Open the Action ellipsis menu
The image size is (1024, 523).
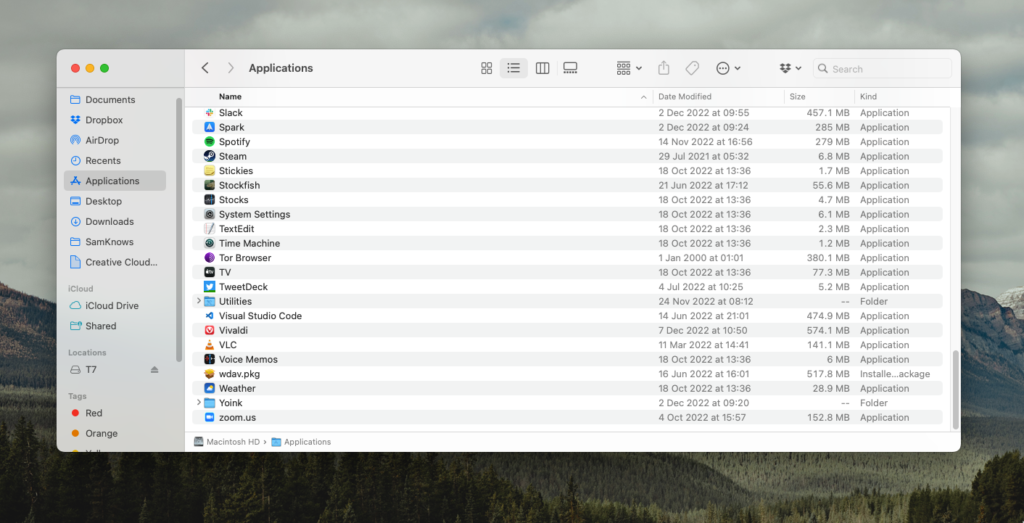[728, 69]
